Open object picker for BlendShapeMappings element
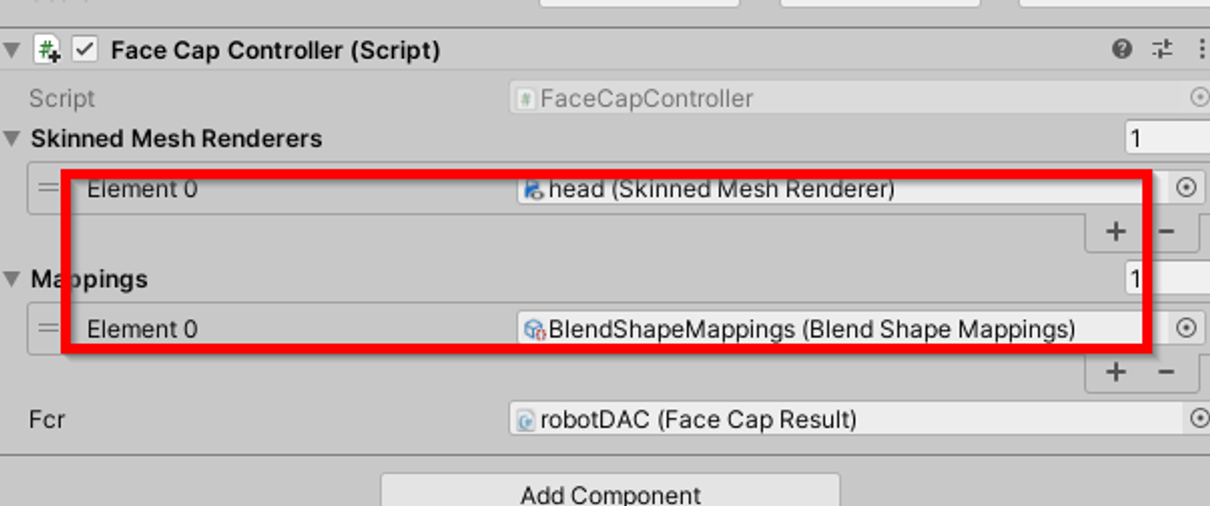1210x506 pixels. tap(1186, 328)
